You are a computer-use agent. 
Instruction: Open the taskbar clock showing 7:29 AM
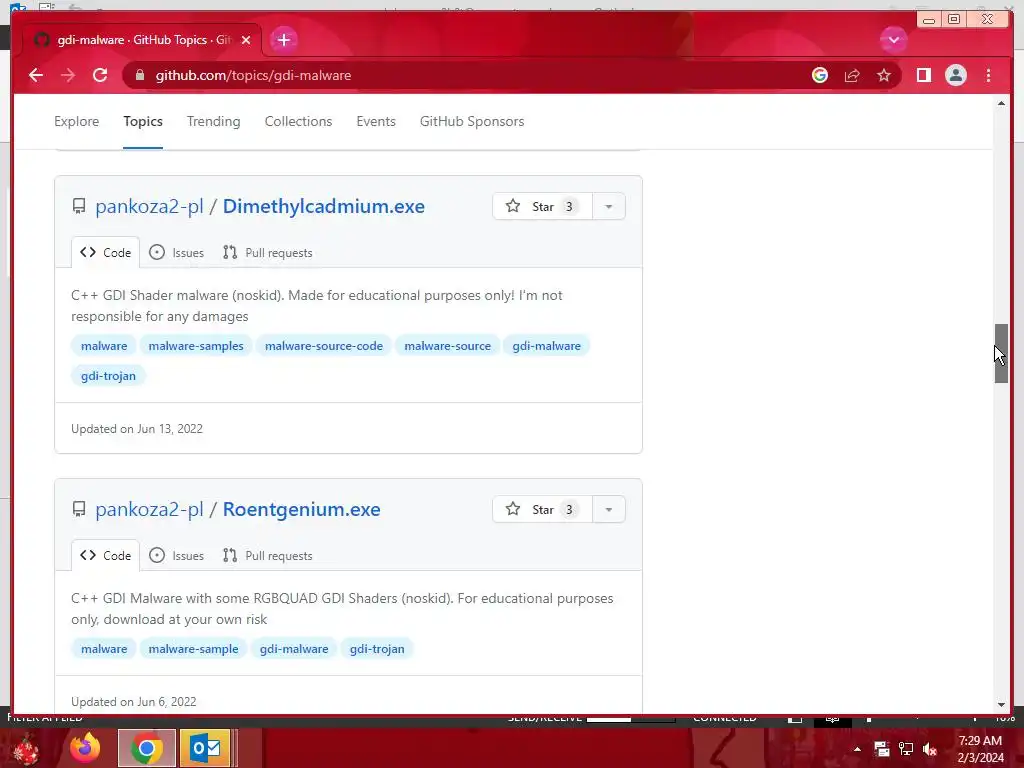[x=980, y=749]
